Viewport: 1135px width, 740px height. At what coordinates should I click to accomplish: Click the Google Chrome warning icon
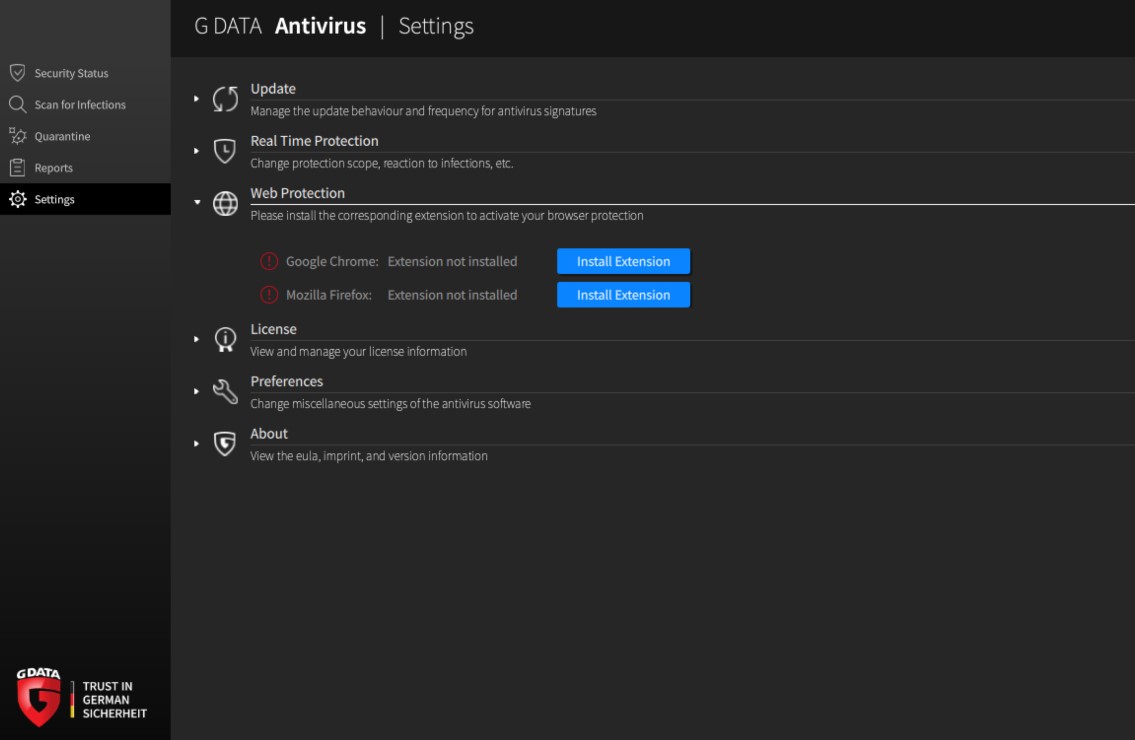[269, 261]
